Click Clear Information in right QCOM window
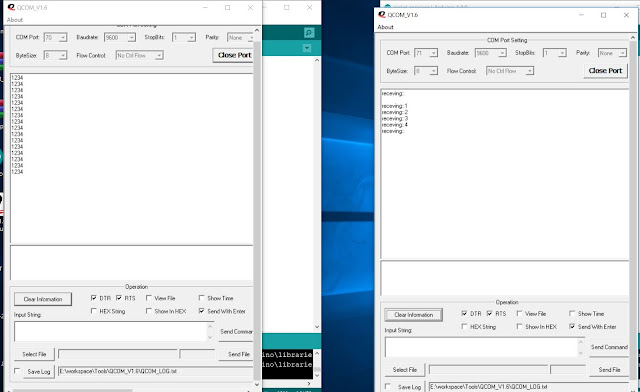 413,315
